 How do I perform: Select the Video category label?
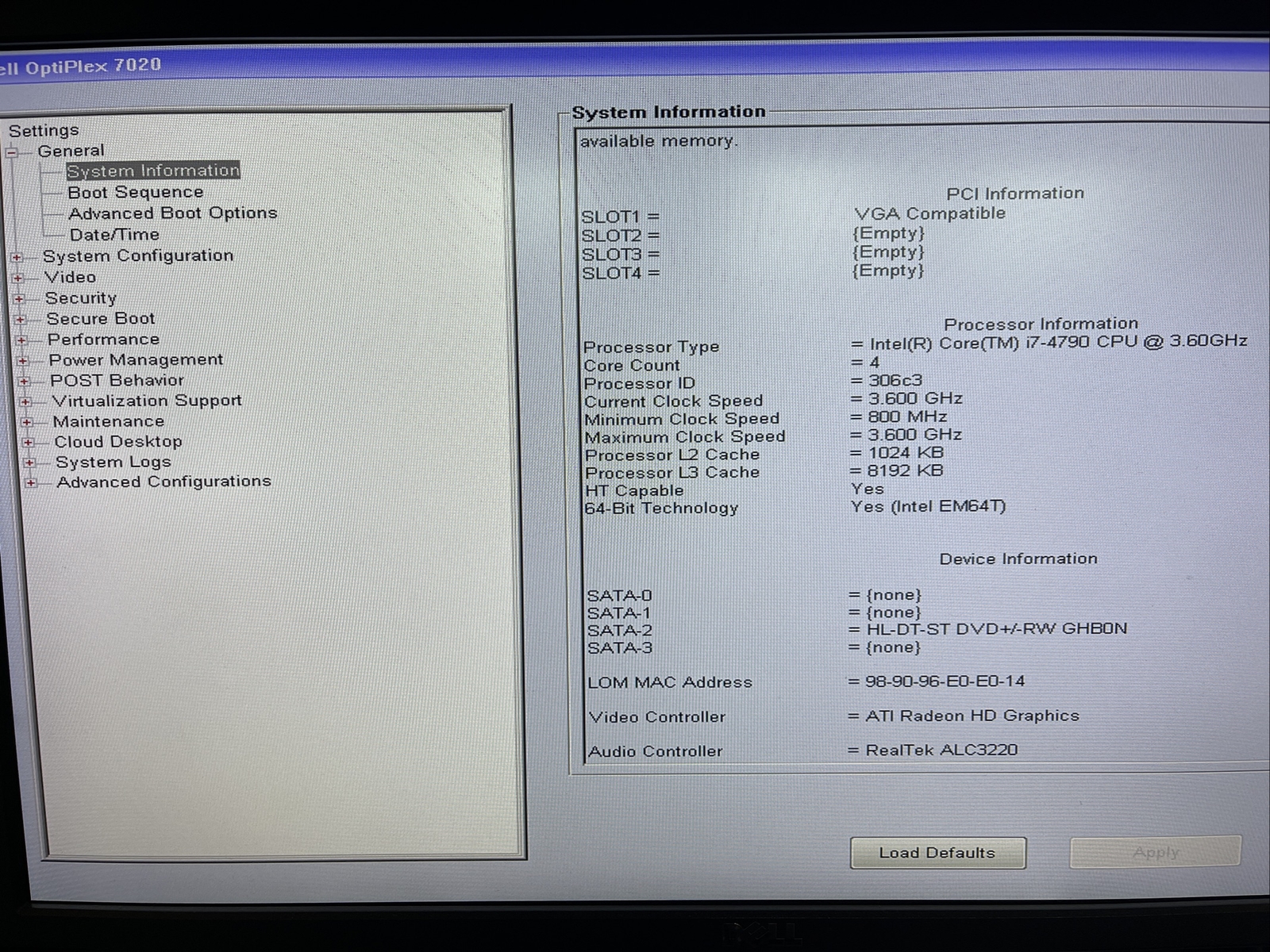(70, 277)
